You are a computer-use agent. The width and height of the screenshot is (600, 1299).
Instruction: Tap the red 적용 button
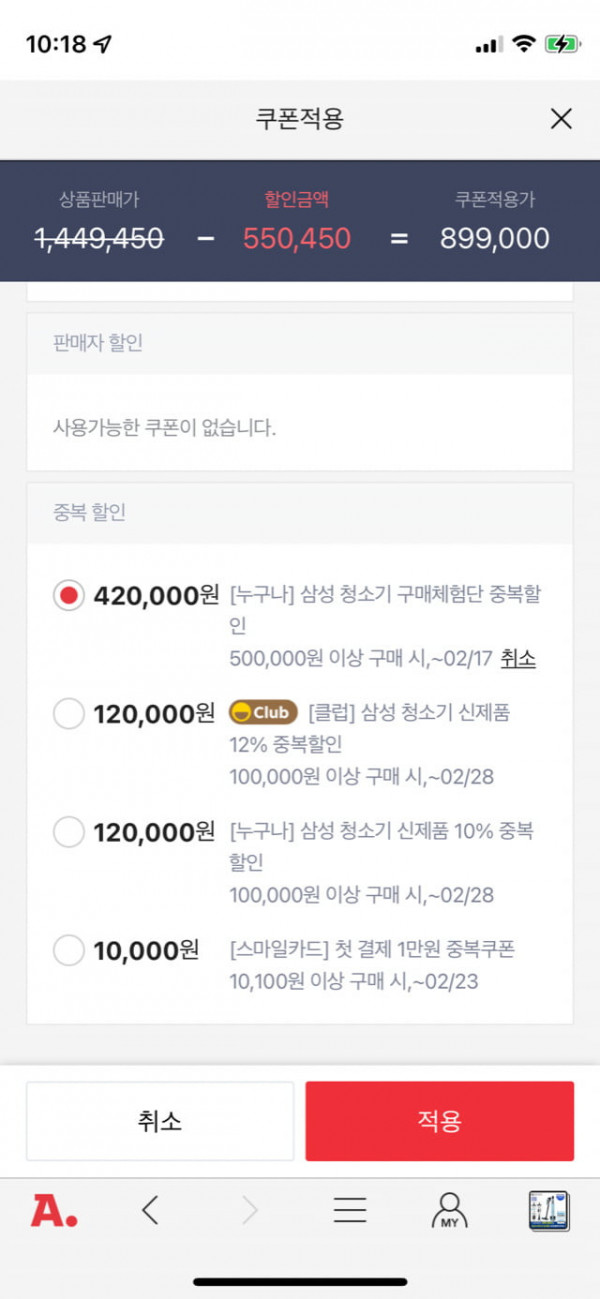pyautogui.click(x=440, y=1121)
